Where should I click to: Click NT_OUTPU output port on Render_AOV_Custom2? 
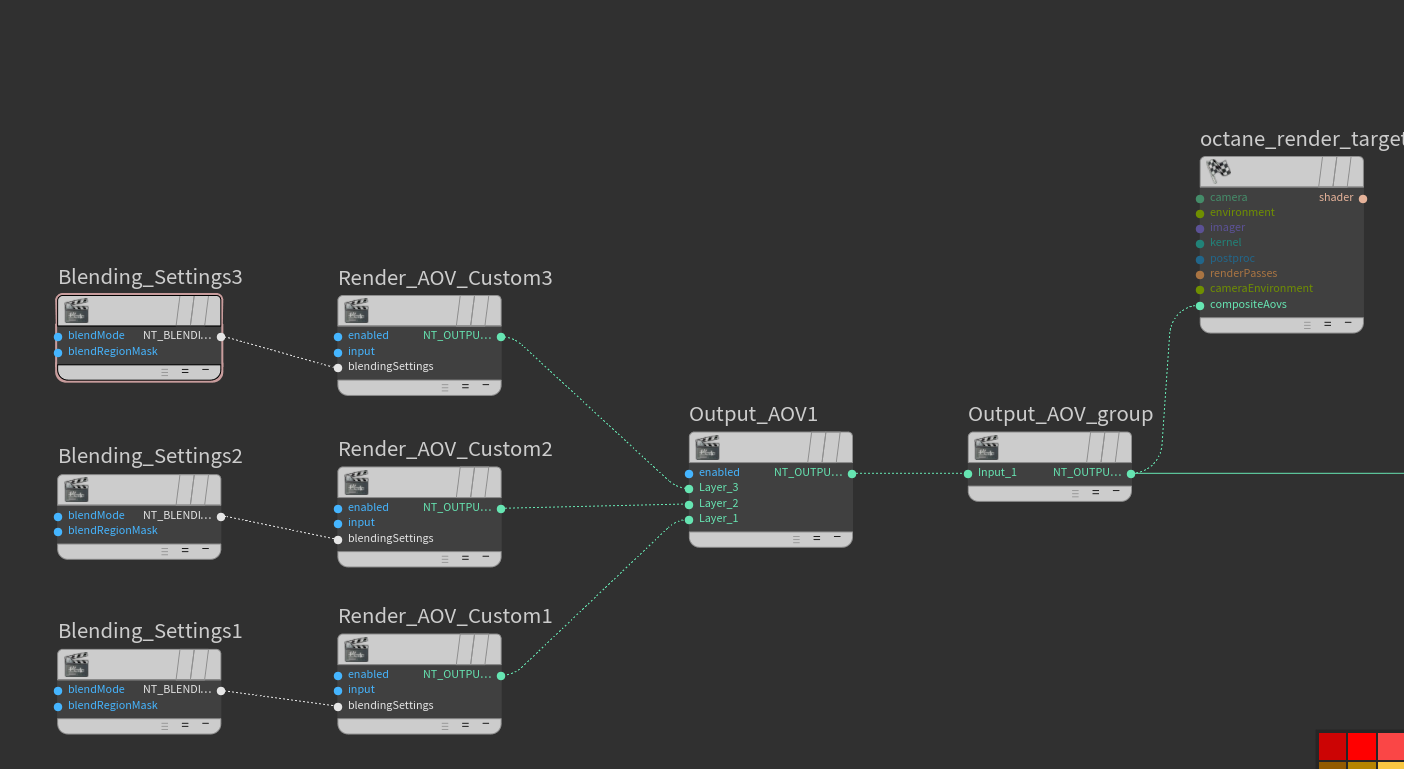click(501, 509)
